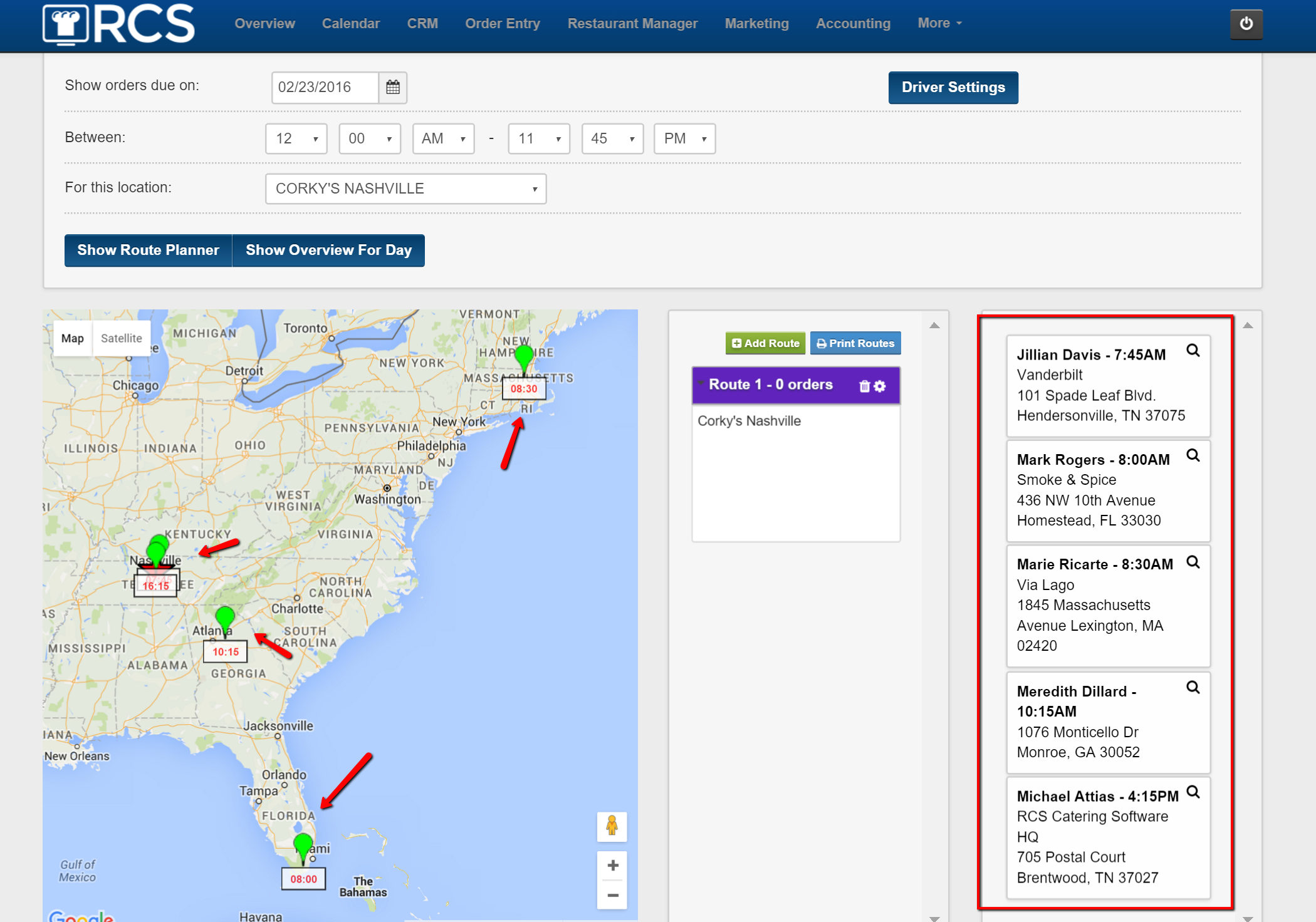Click the Driver Settings button
This screenshot has width=1316, height=922.
tap(953, 87)
